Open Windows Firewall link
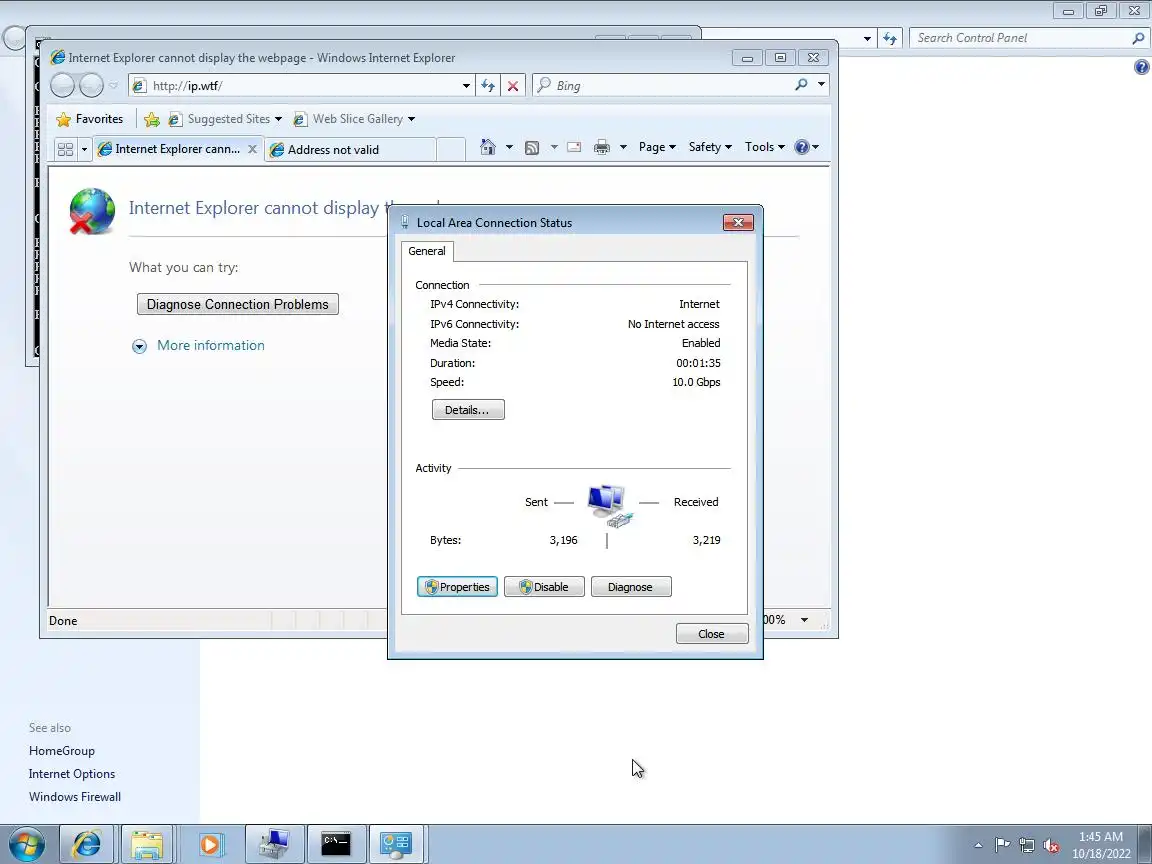This screenshot has width=1152, height=864. tap(75, 796)
